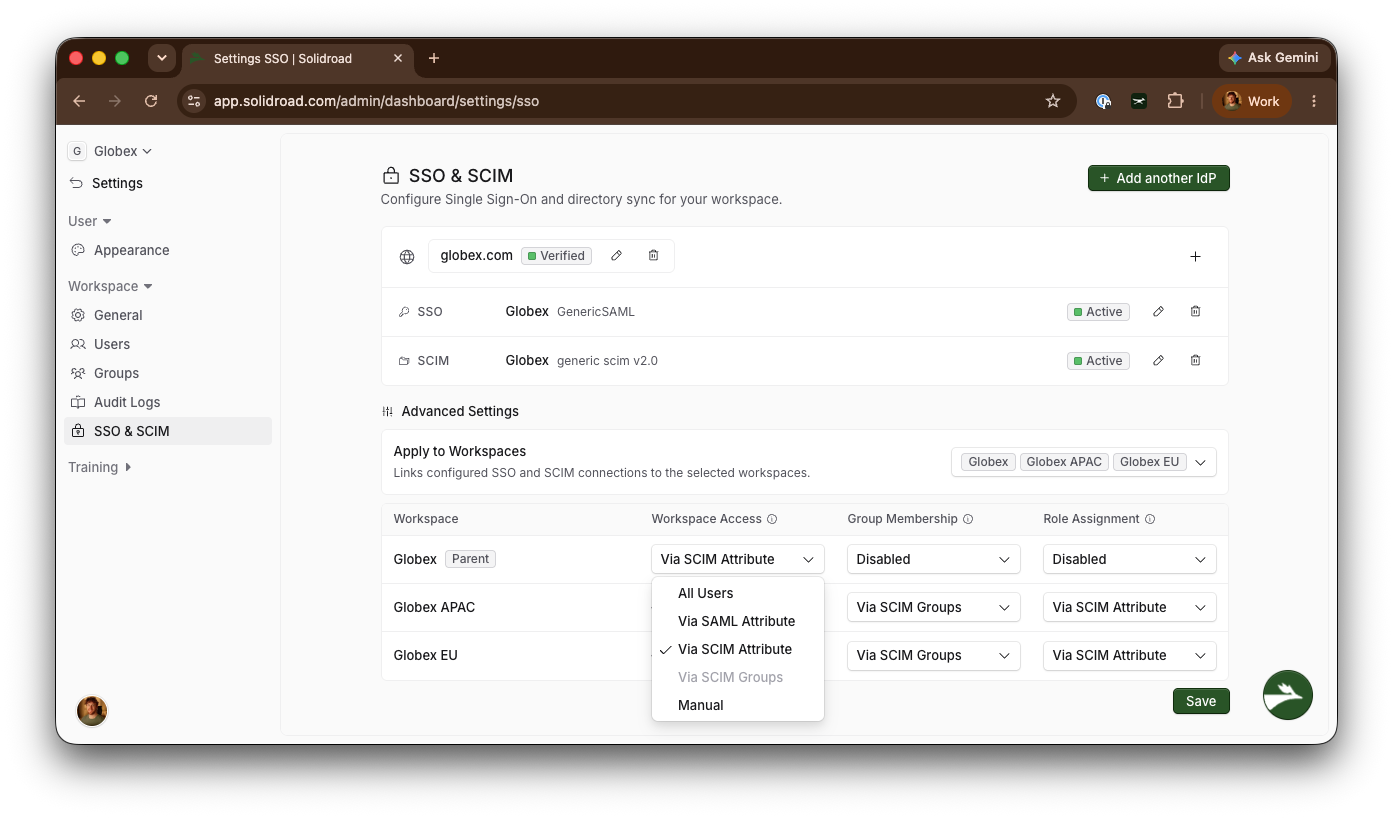1393x818 pixels.
Task: Click the Ask Gemini button
Action: coord(1274,58)
